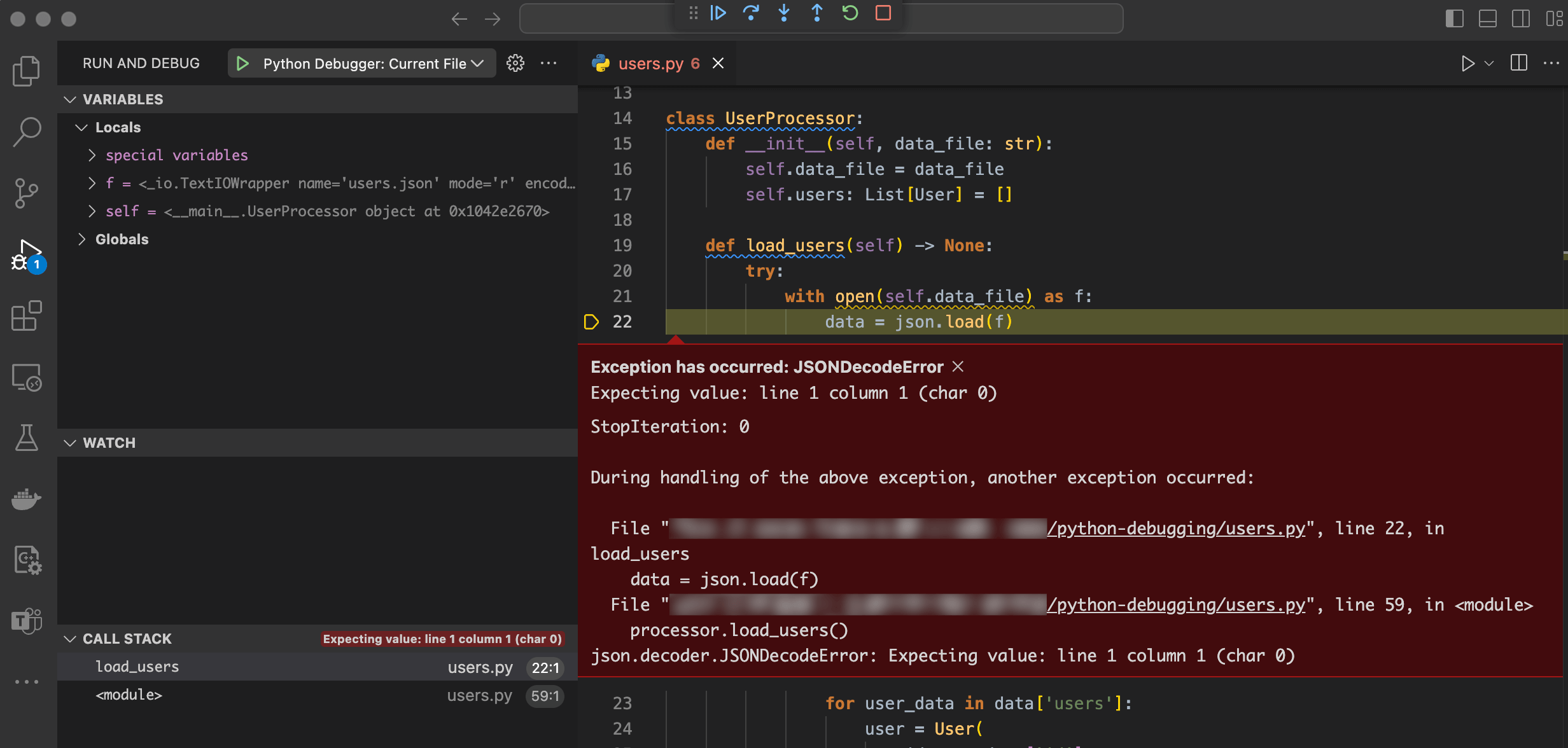Step into the function call
Image resolution: width=1568 pixels, height=748 pixels.
784,13
